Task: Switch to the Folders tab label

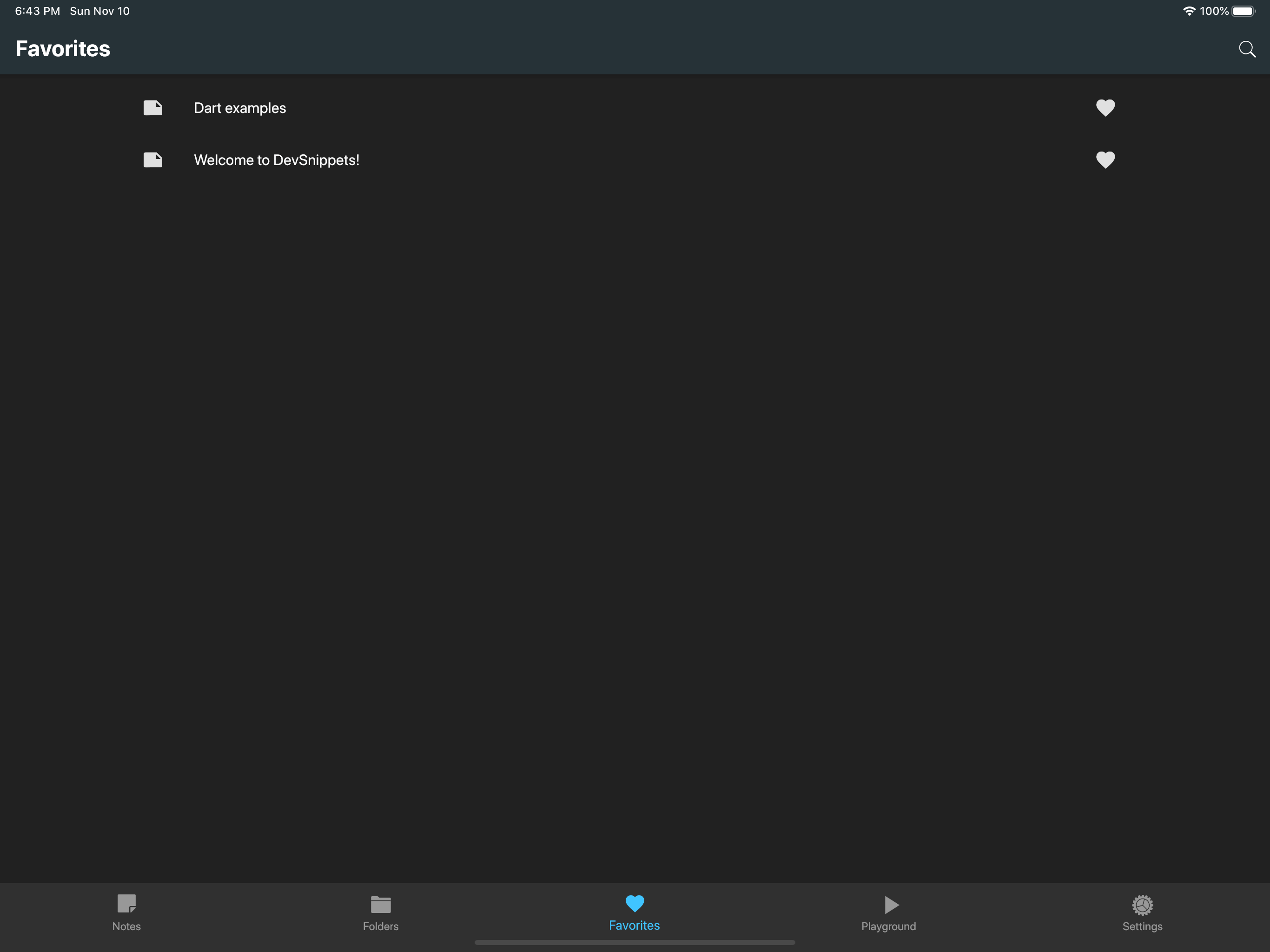Action: (381, 926)
